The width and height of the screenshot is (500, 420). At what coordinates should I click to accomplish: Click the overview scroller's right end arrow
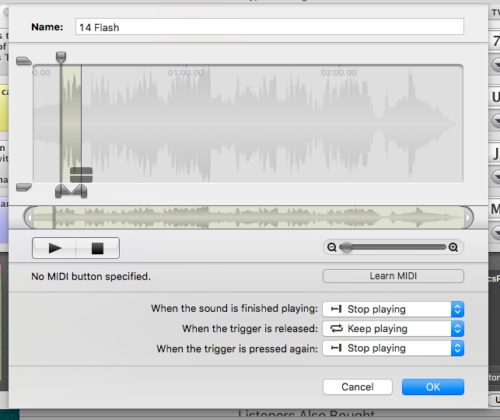(468, 218)
